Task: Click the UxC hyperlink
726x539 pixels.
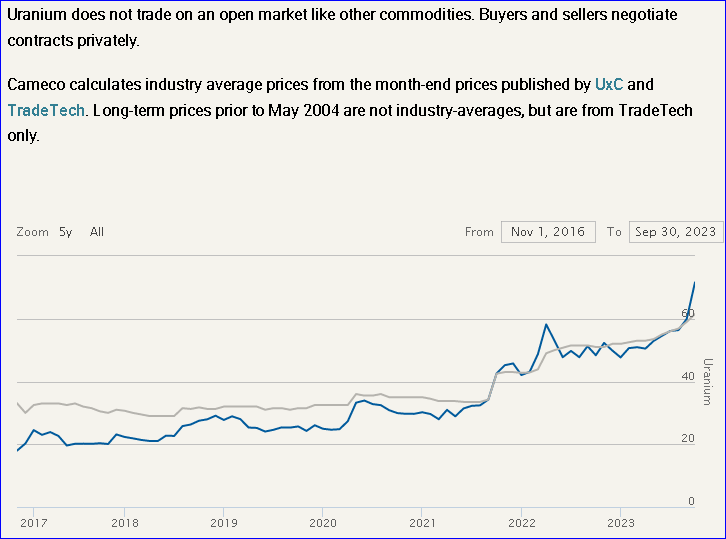Action: pos(609,84)
